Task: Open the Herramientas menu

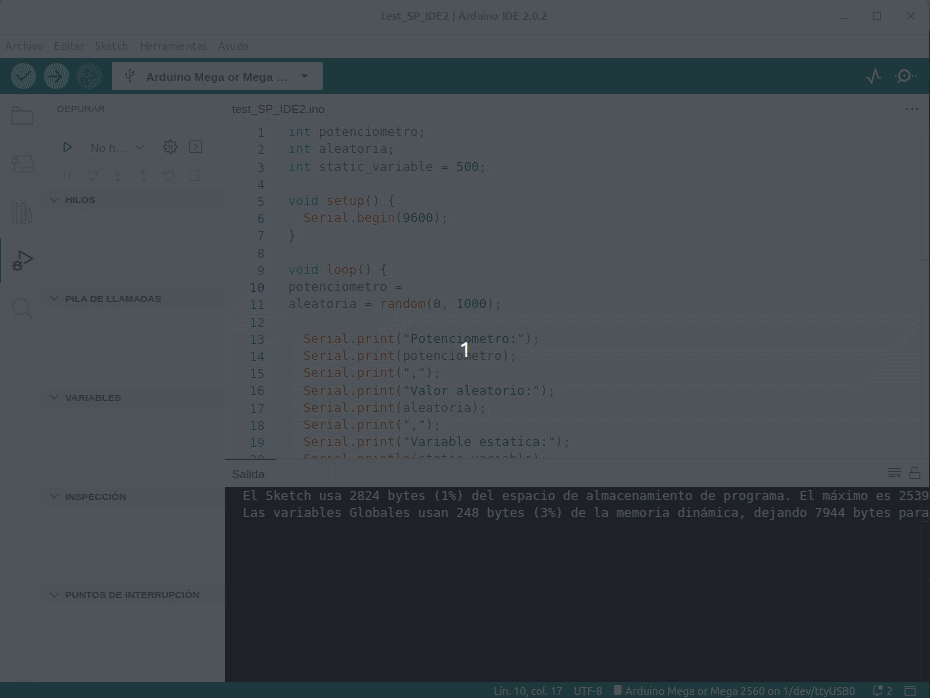Action: (x=173, y=46)
